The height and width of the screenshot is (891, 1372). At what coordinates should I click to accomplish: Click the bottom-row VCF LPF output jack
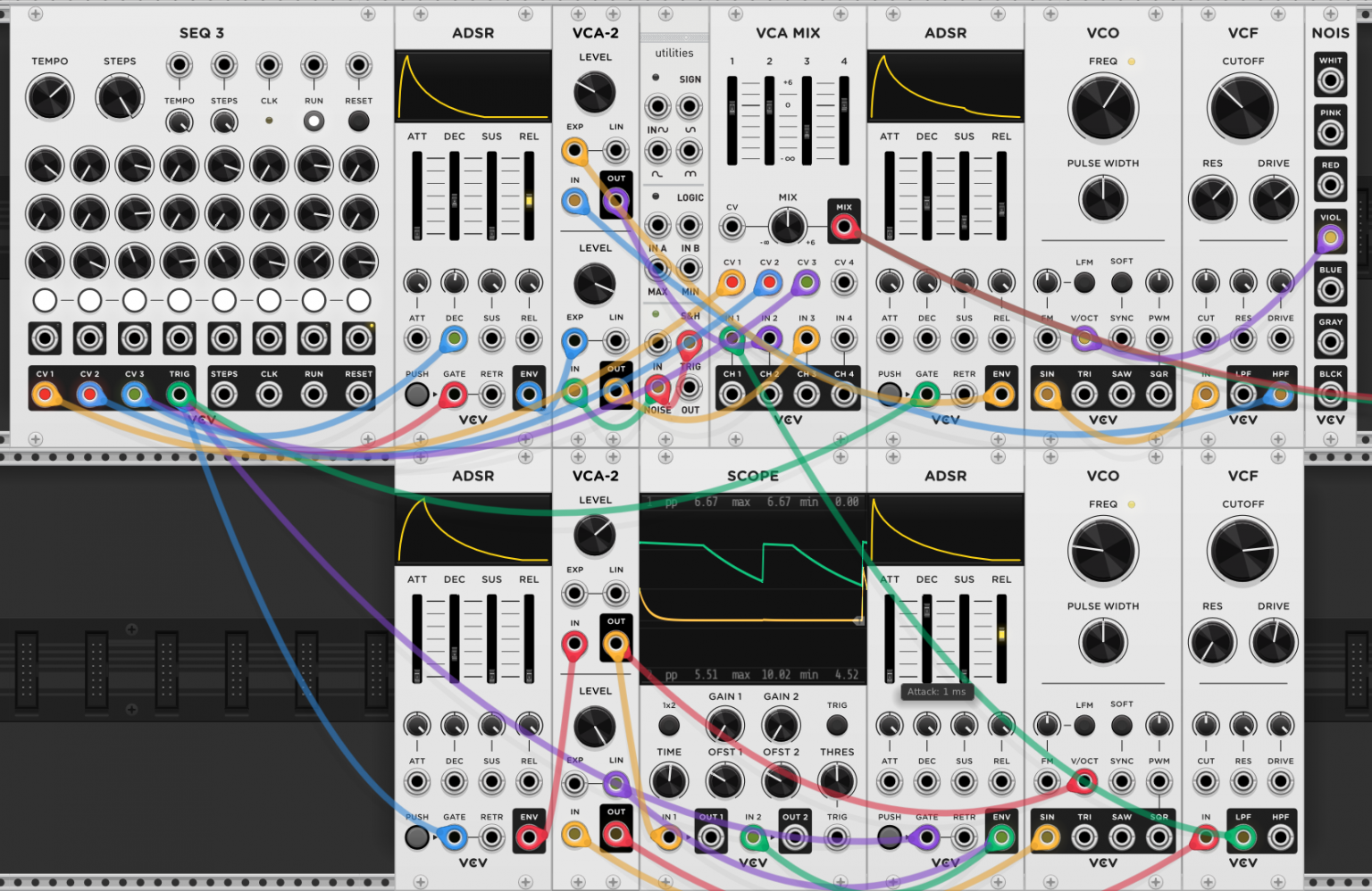point(1242,837)
